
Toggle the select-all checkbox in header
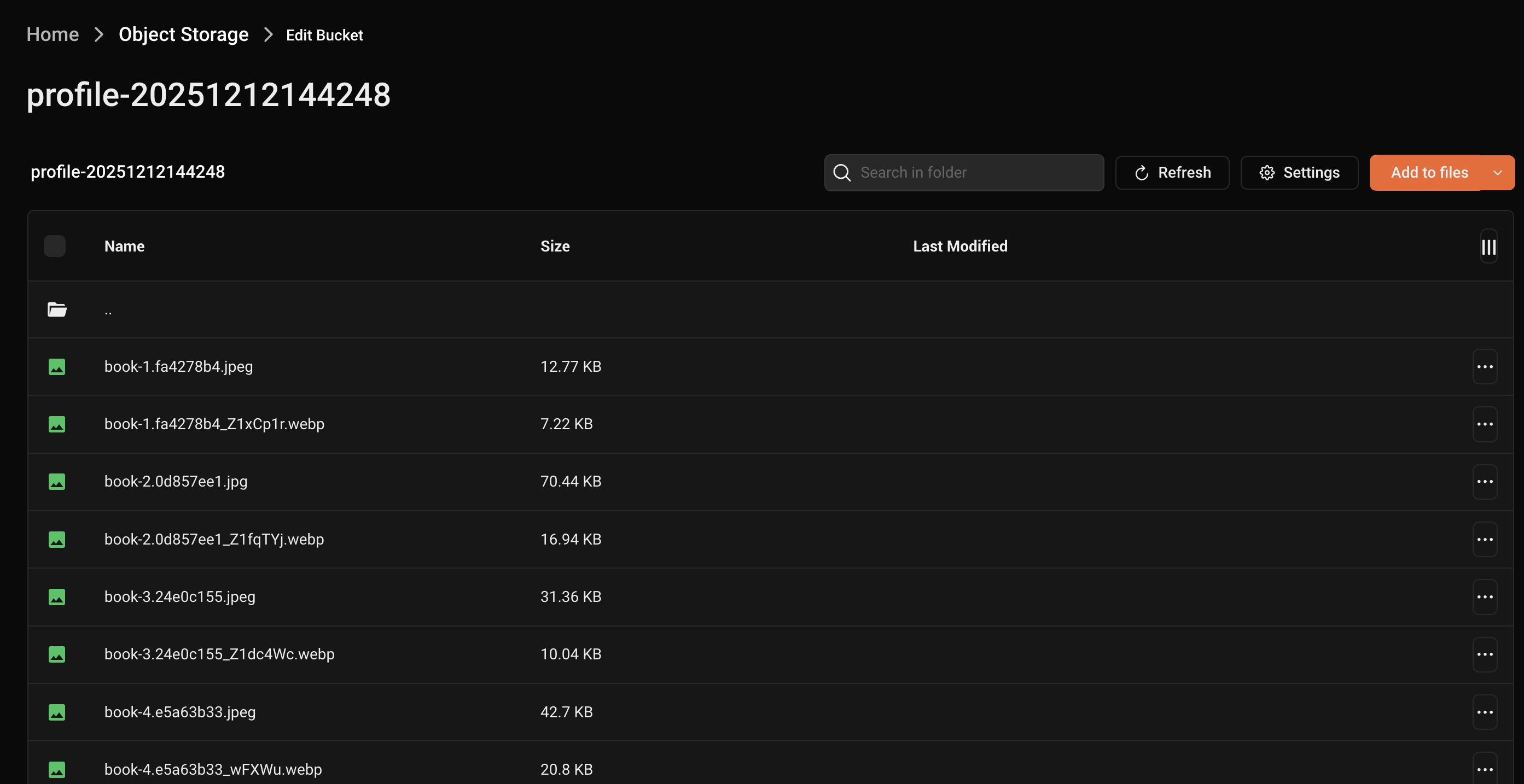pyautogui.click(x=55, y=246)
